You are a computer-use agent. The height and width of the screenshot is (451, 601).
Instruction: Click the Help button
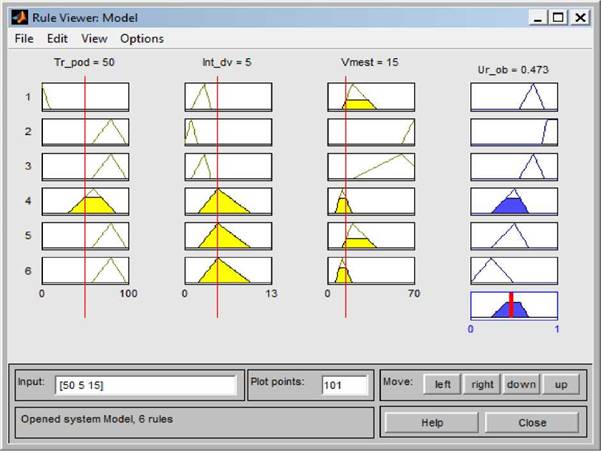coord(432,423)
